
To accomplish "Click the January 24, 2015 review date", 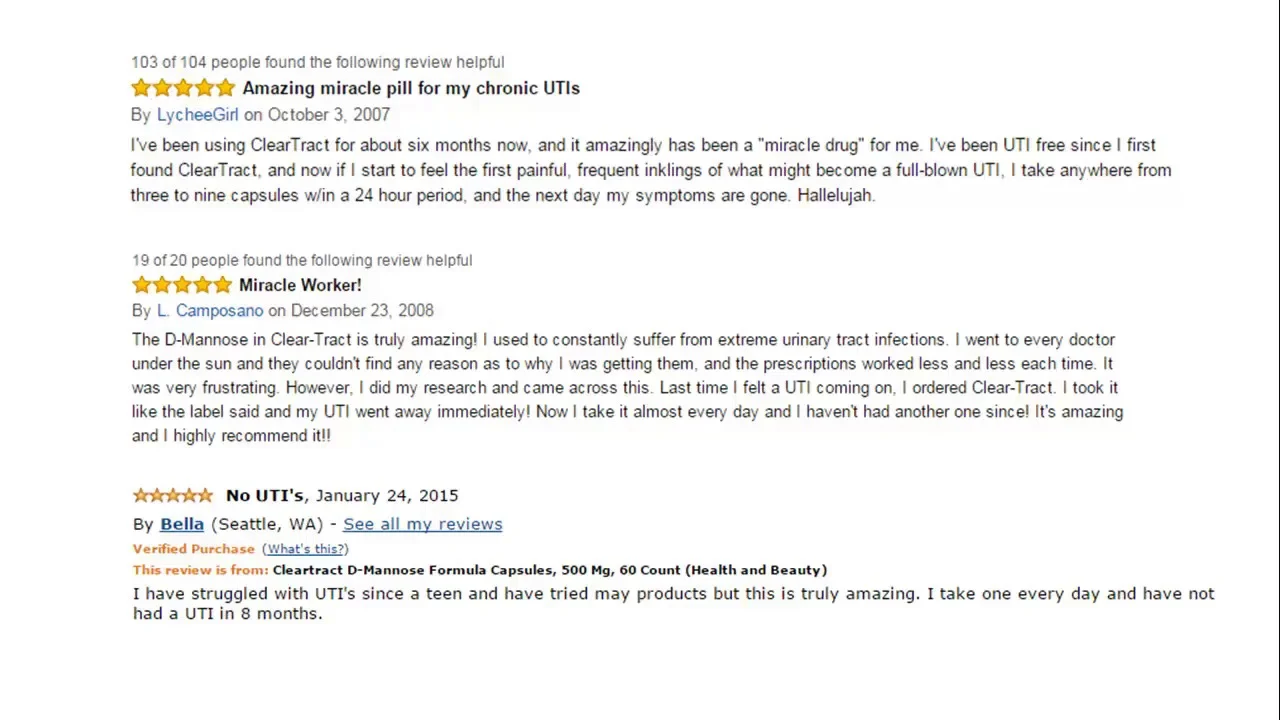I will pos(387,495).
